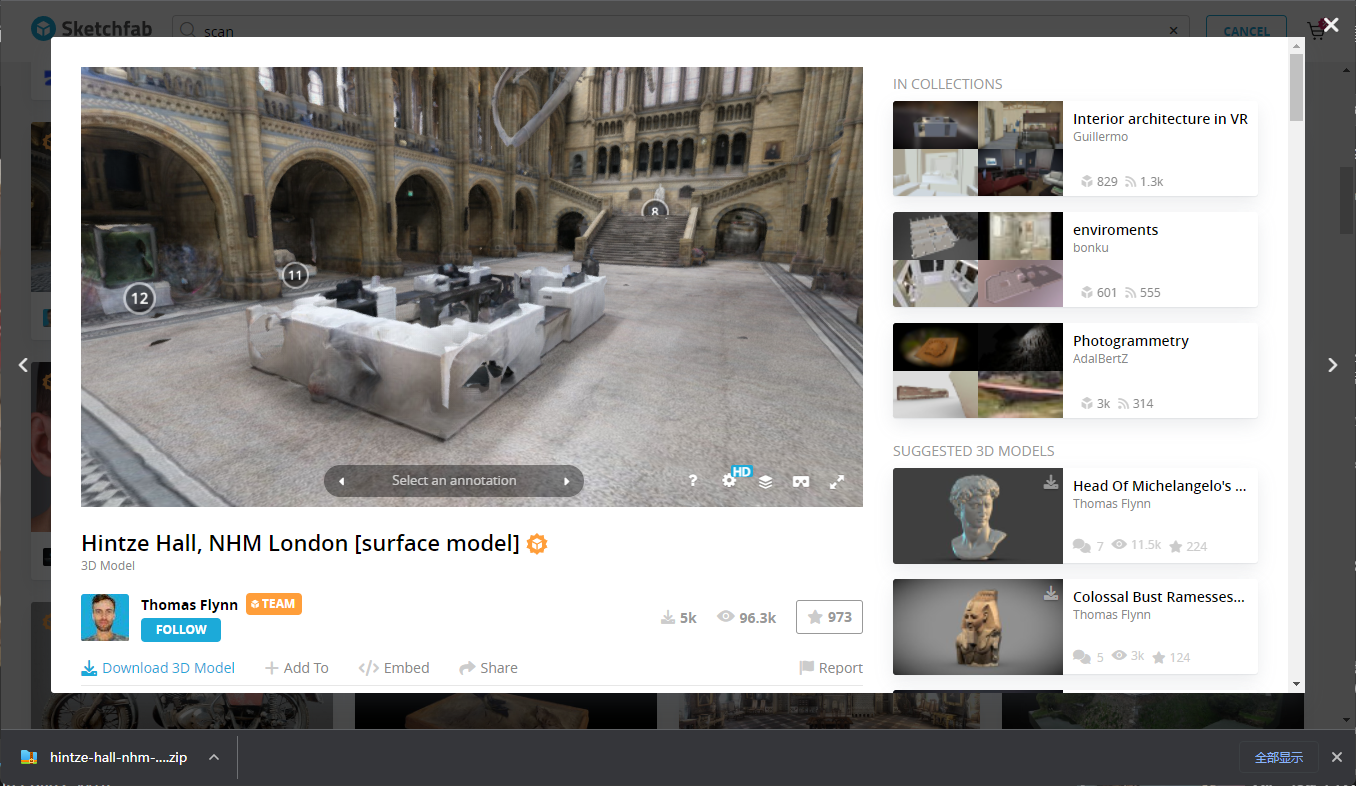Click scrollbar down arrow in popup
1356x786 pixels.
click(1297, 684)
